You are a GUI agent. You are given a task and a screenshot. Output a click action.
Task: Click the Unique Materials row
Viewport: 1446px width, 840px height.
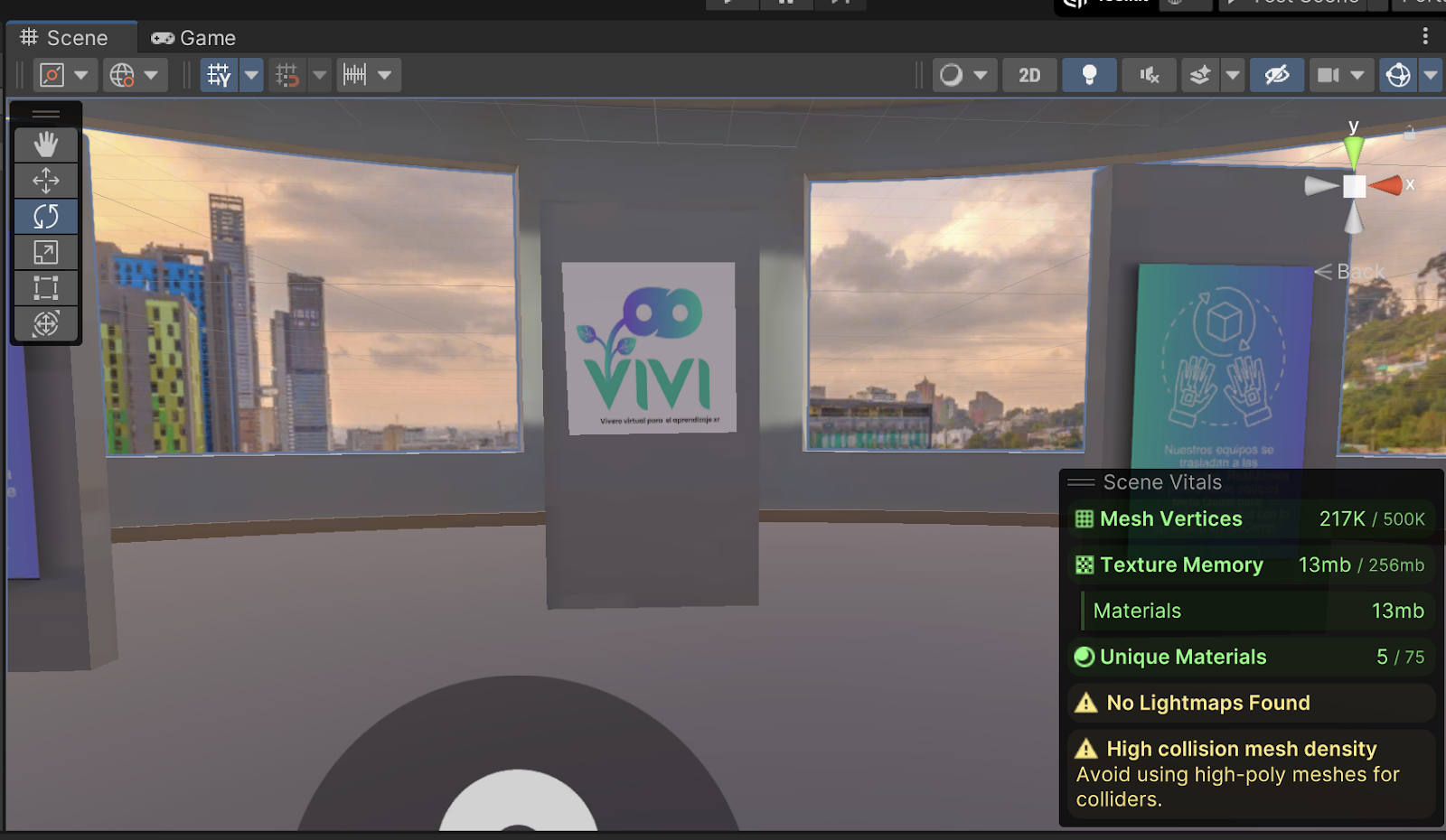(x=1251, y=658)
